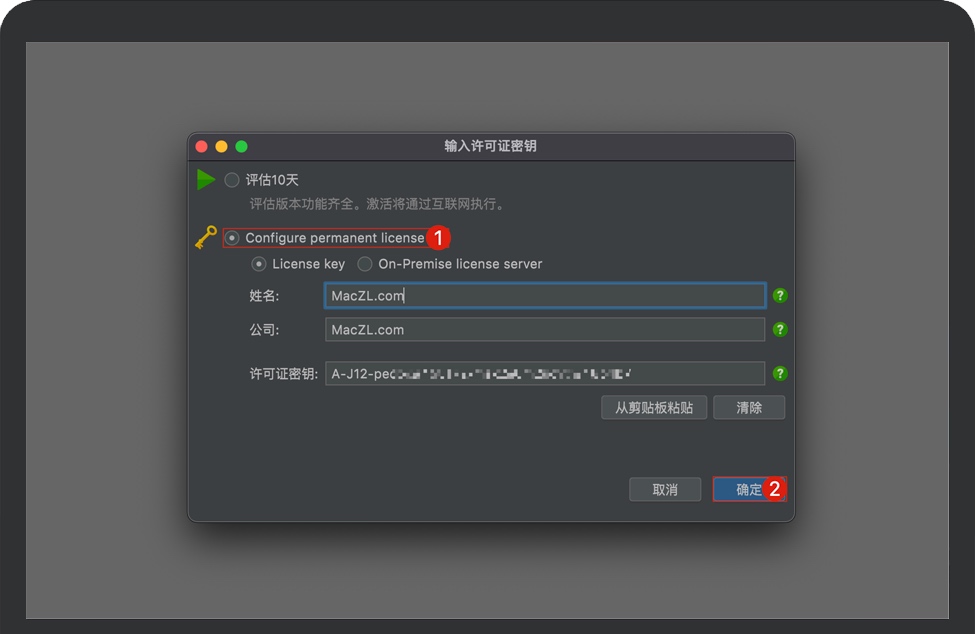Minimize dialog with yellow window button
This screenshot has height=634, width=975.
[221, 147]
